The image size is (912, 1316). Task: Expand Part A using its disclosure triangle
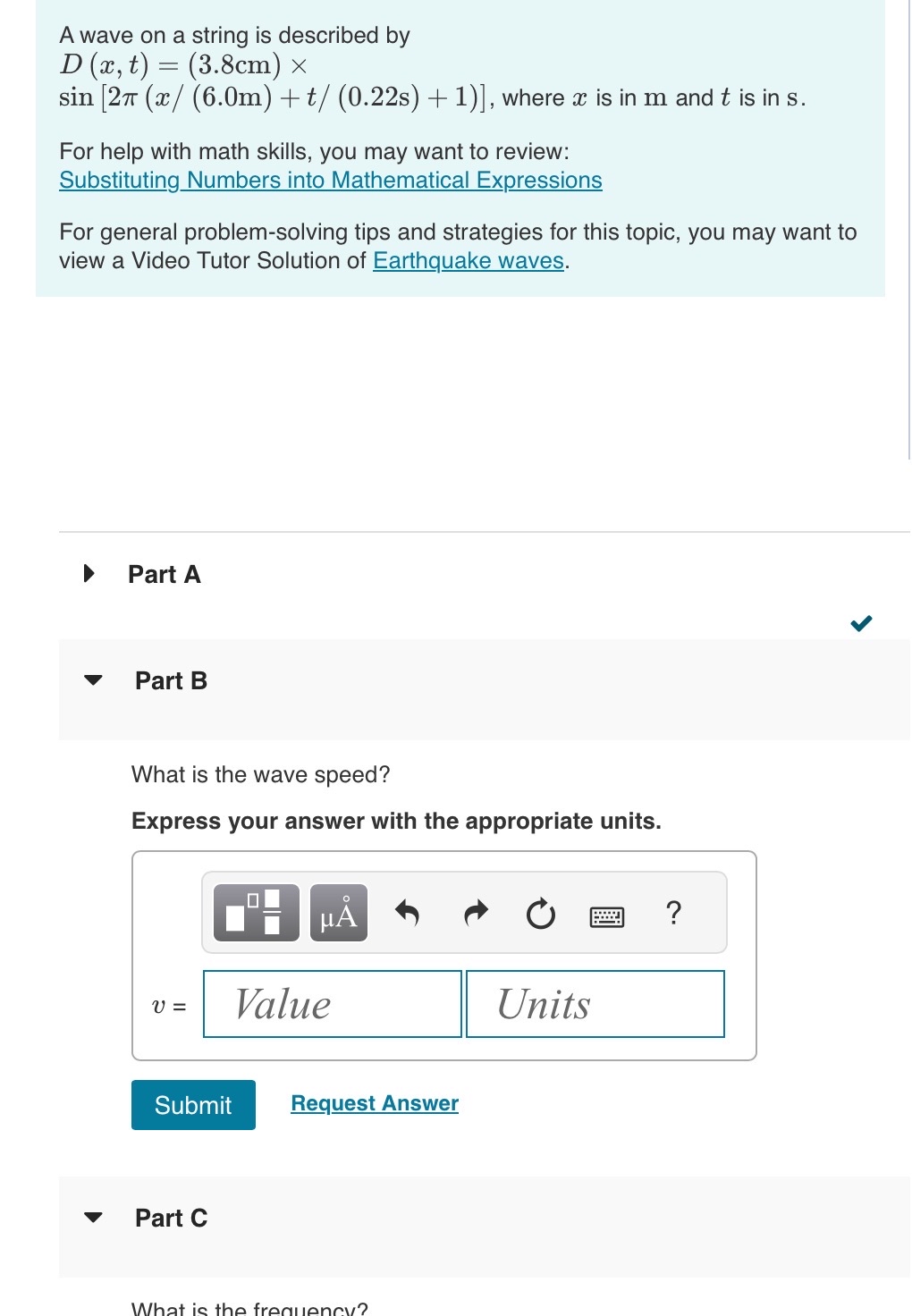(x=87, y=573)
